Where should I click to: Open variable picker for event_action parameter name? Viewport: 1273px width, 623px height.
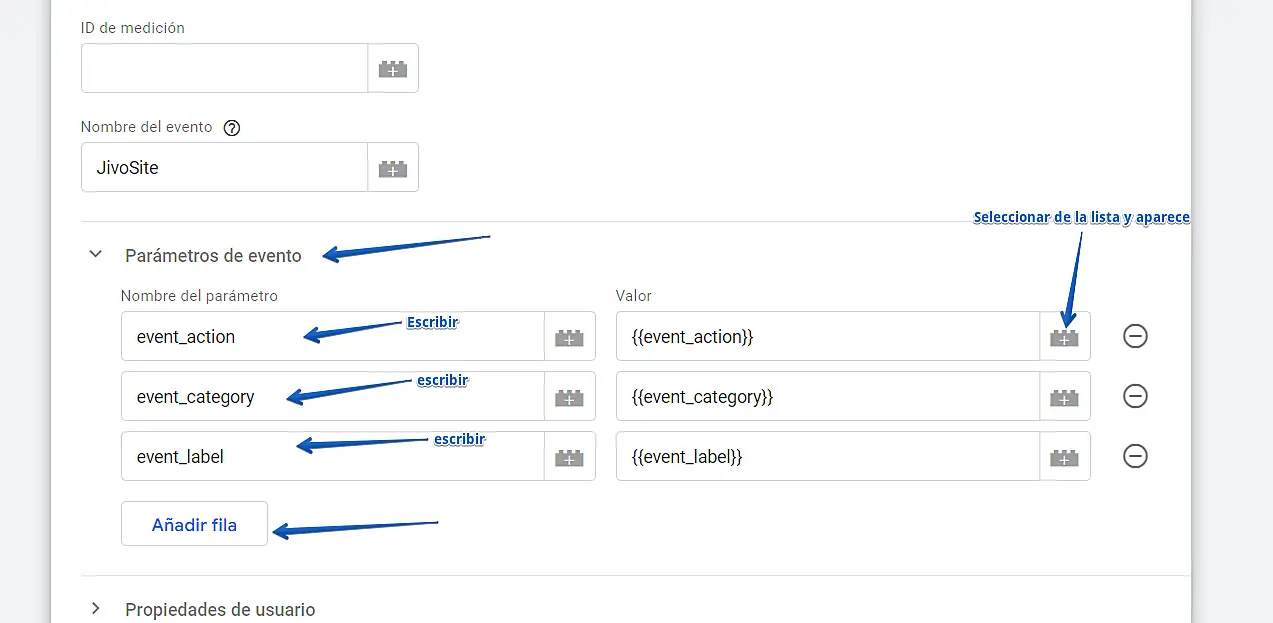click(x=569, y=337)
